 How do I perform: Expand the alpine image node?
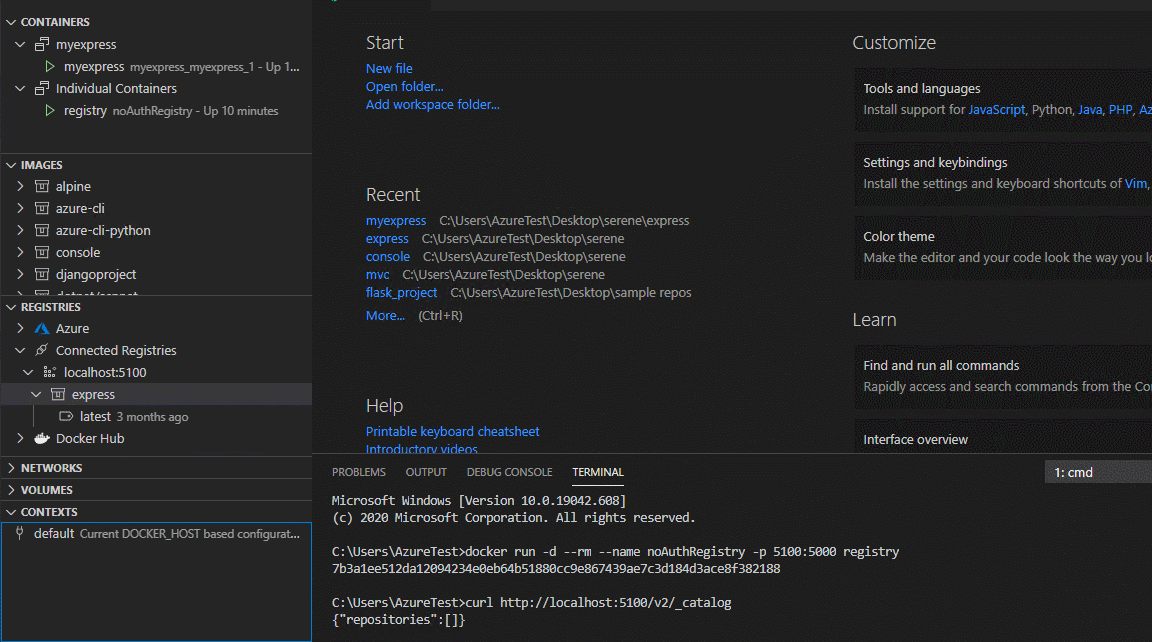(21, 187)
